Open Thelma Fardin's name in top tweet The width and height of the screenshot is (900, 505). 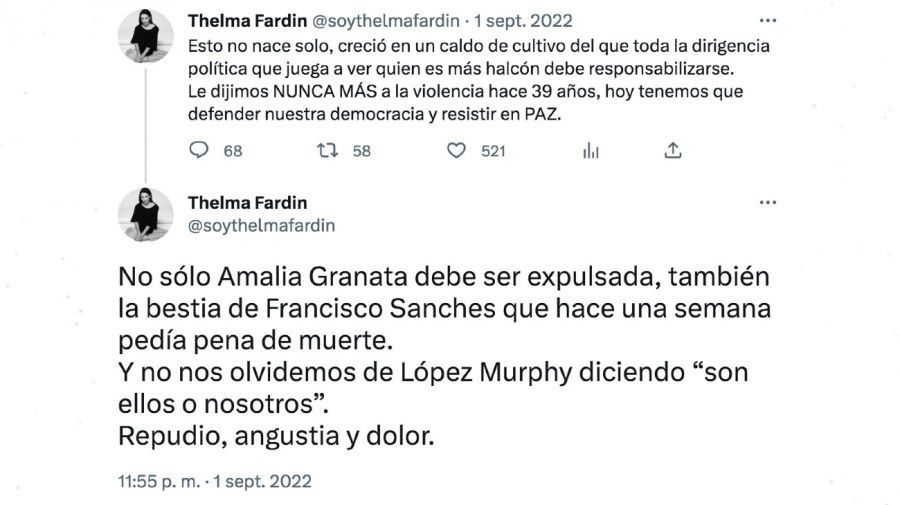click(x=243, y=20)
